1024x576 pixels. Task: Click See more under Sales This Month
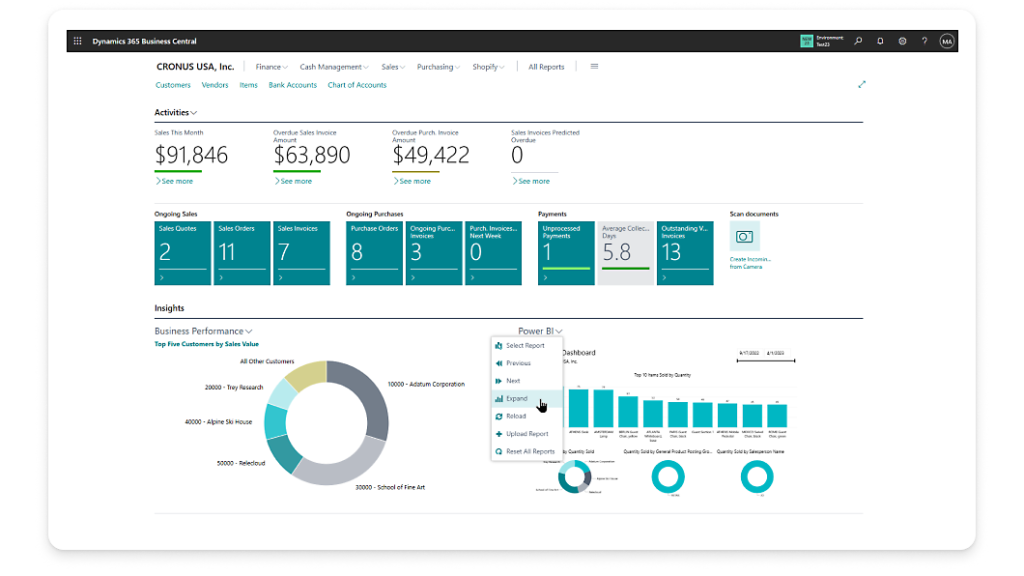pos(175,181)
